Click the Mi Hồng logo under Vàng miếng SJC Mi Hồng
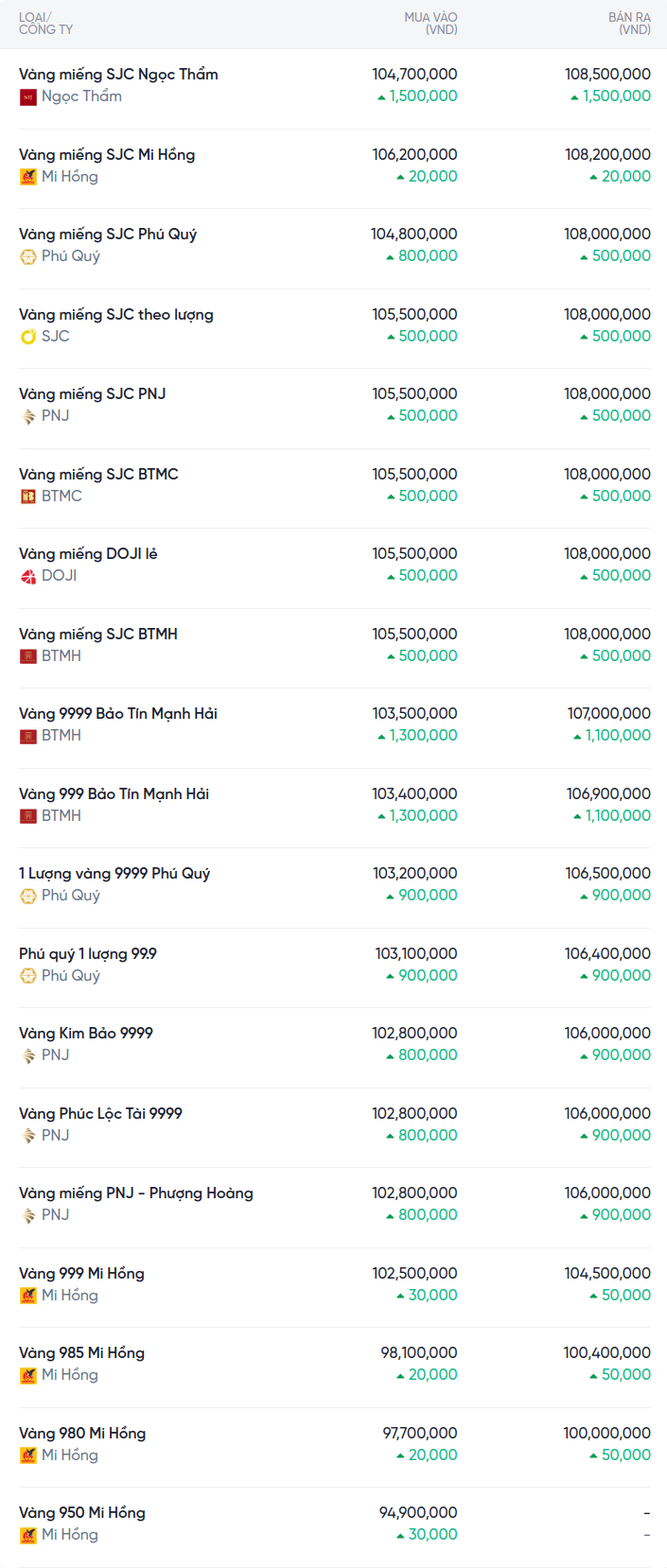This screenshot has width=667, height=1568. 28,177
